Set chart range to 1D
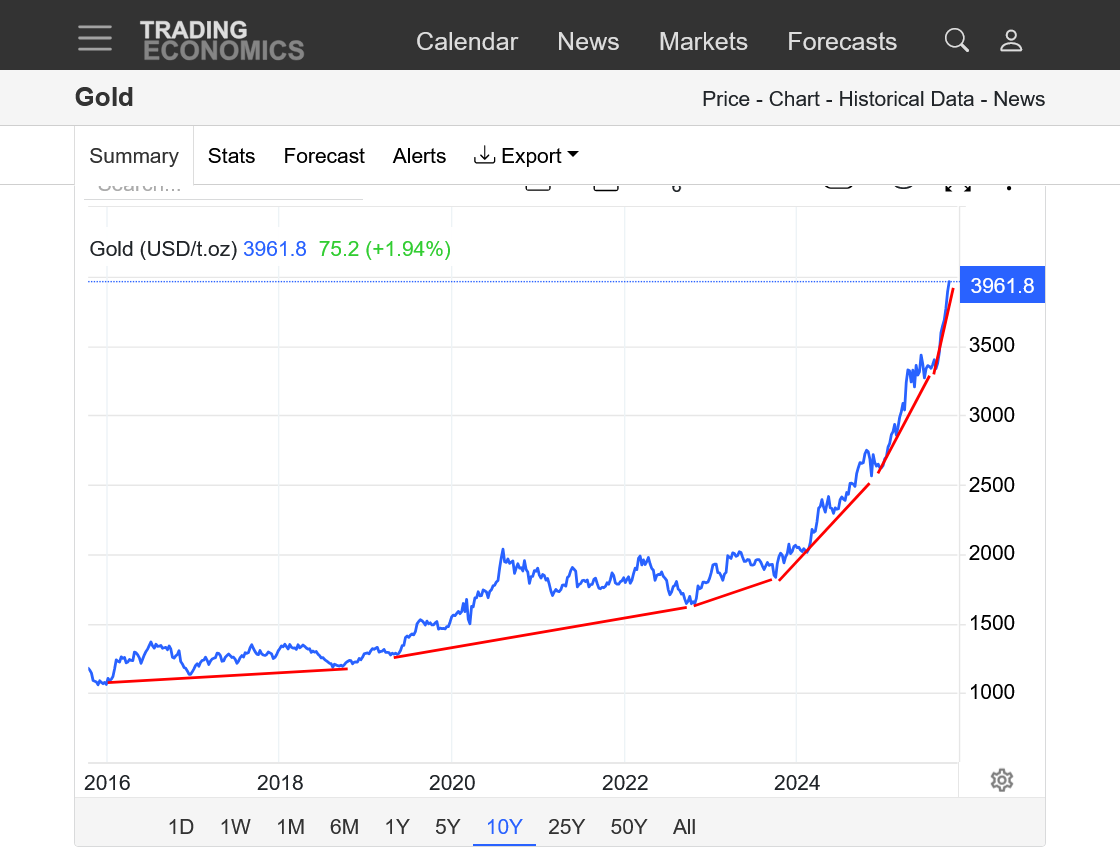This screenshot has width=1120, height=859. click(180, 827)
